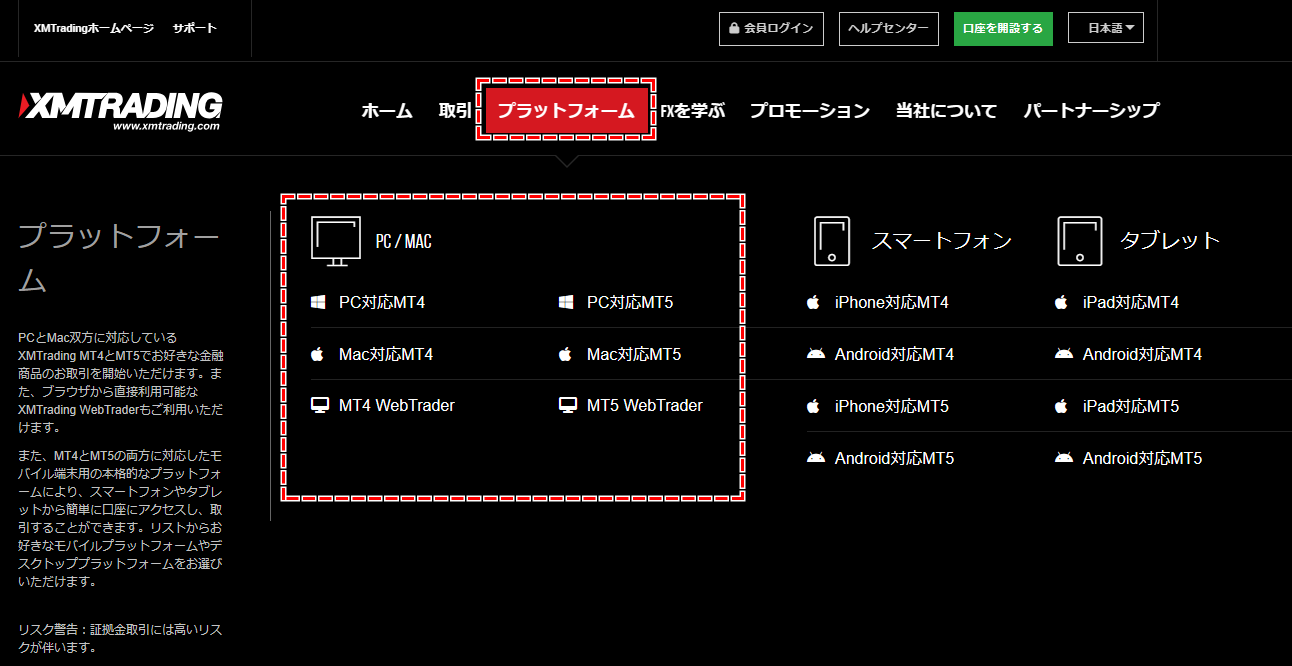Open the 日本語 language dropdown
Image resolution: width=1292 pixels, height=666 pixels.
(x=1105, y=27)
